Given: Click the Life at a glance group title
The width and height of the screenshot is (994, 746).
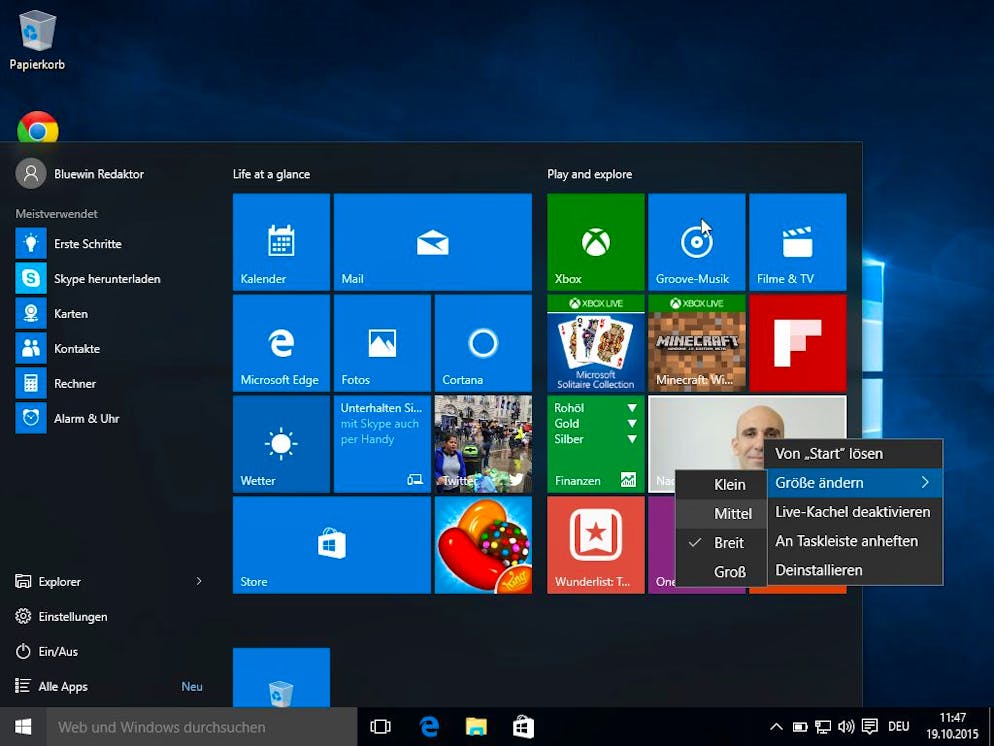Looking at the screenshot, I should coord(271,174).
